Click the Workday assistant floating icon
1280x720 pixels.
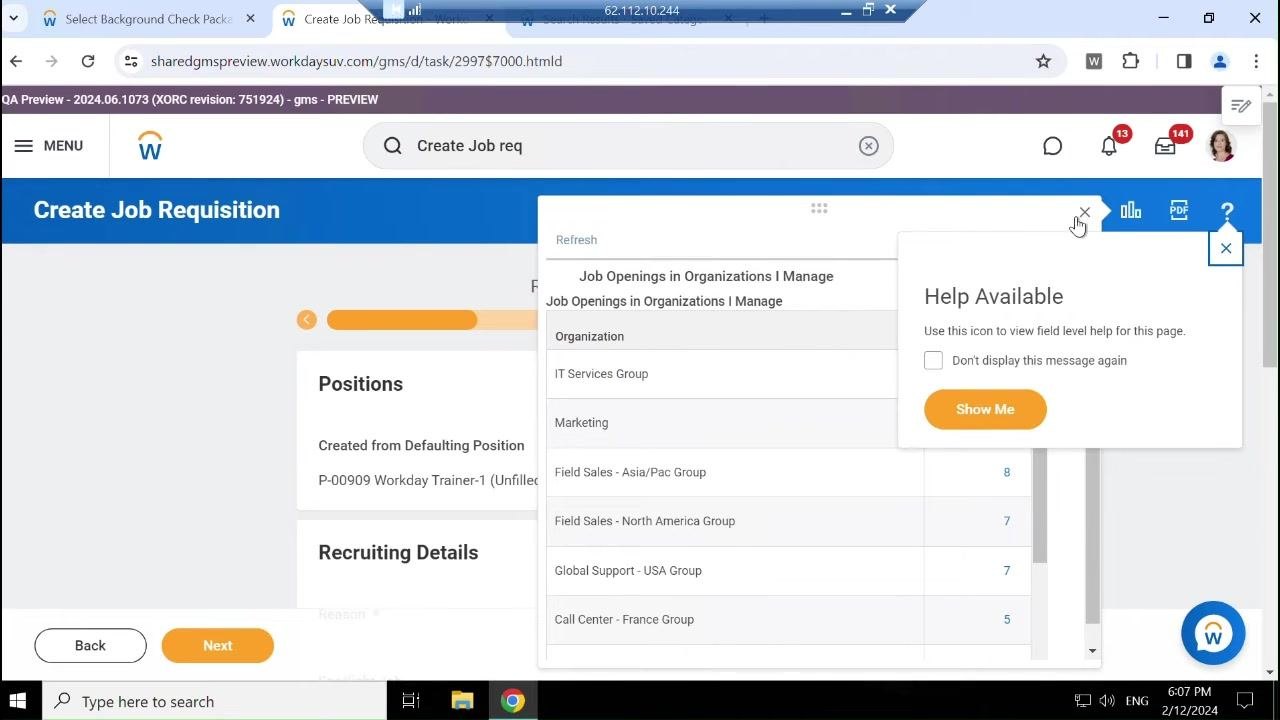[1213, 634]
